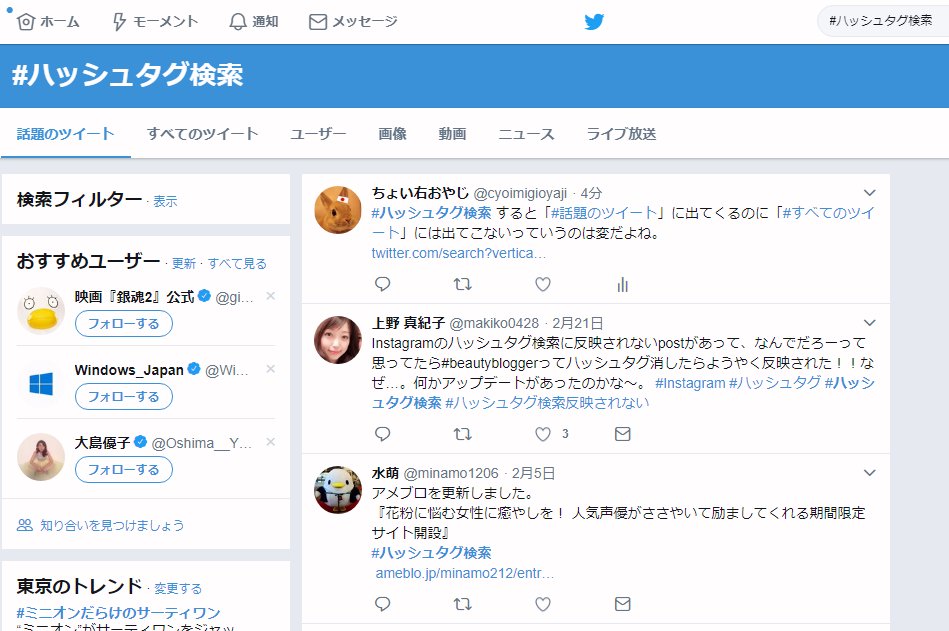Click the Twitter bird logo
949x631 pixels.
[x=594, y=22]
